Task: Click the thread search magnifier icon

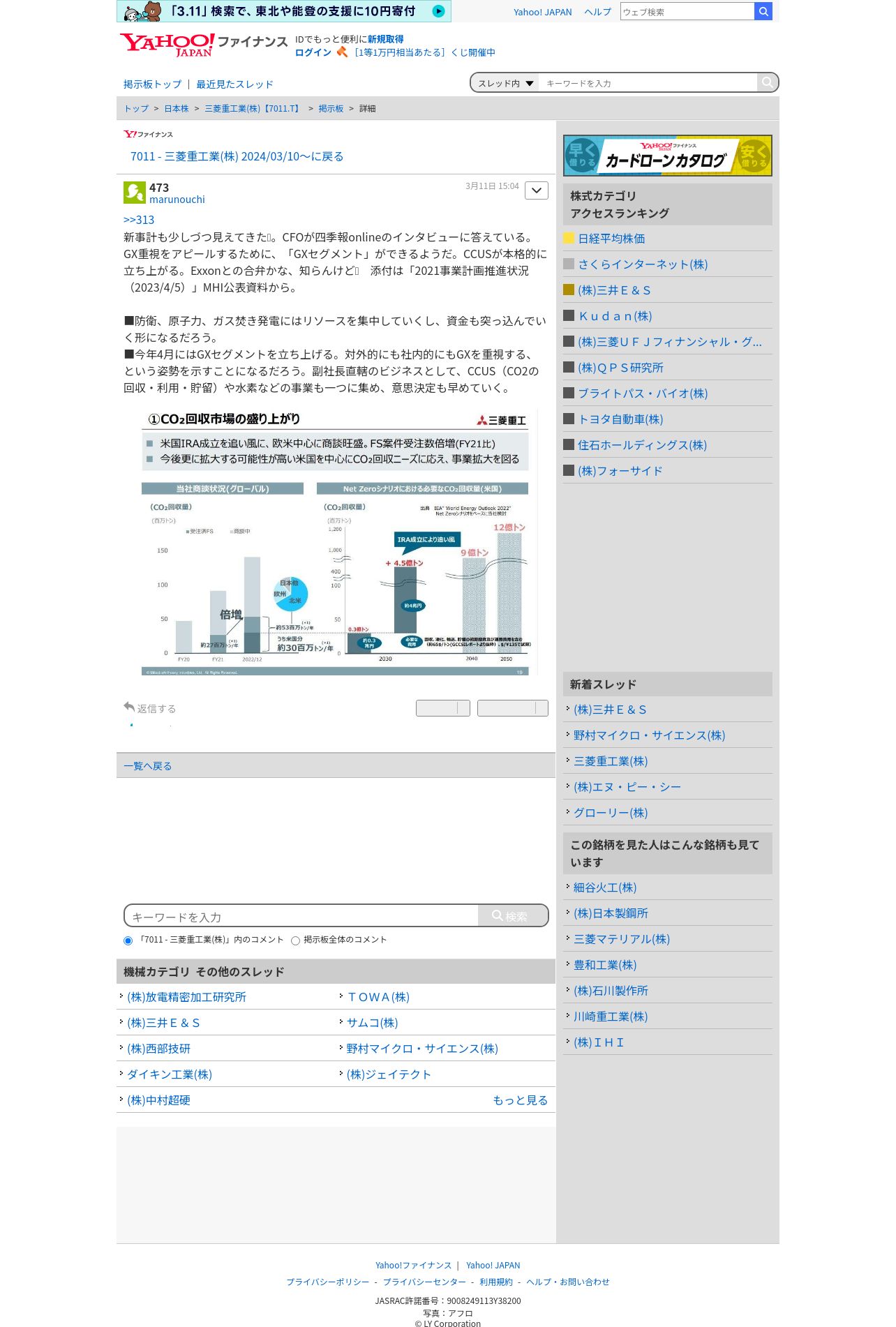Action: (x=767, y=82)
